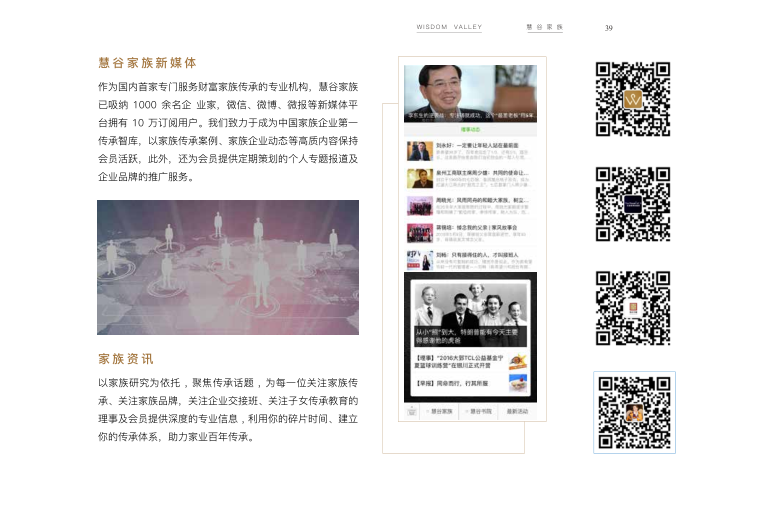
Task: Click the world map silhouettes image
Action: 228,267
